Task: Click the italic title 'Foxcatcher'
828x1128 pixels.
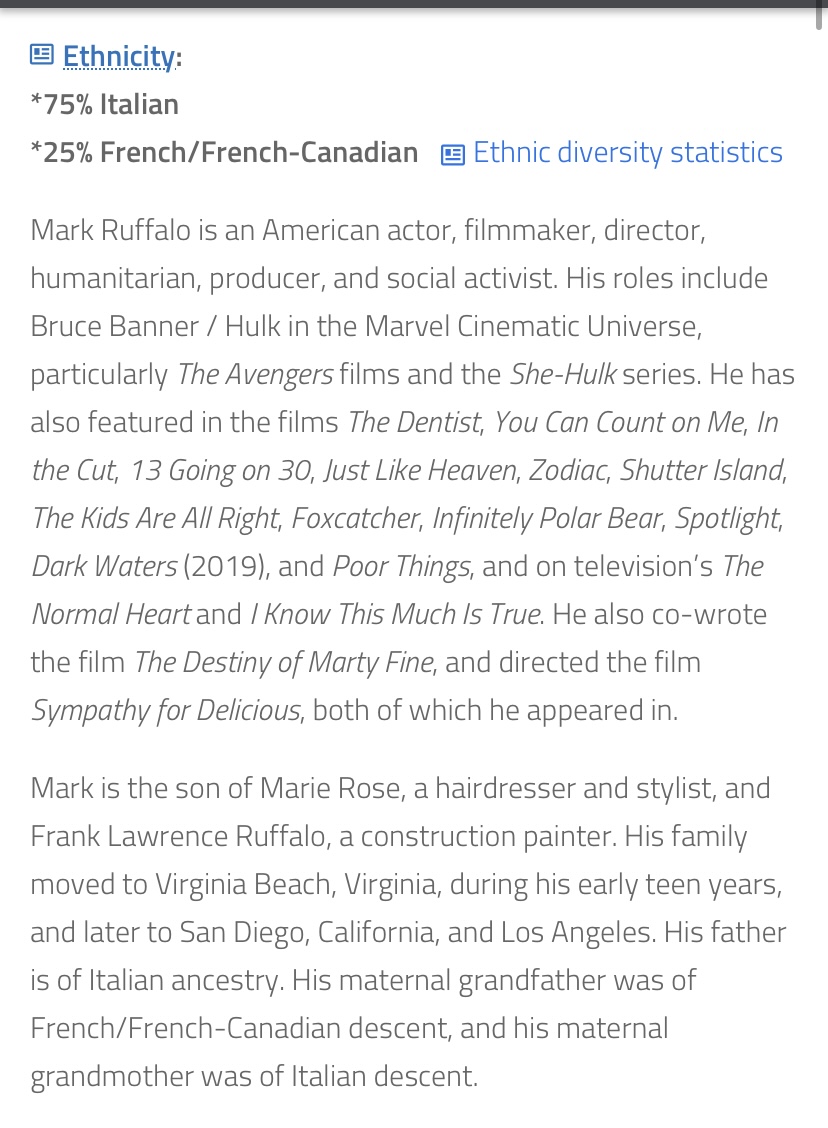Action: click(x=355, y=518)
